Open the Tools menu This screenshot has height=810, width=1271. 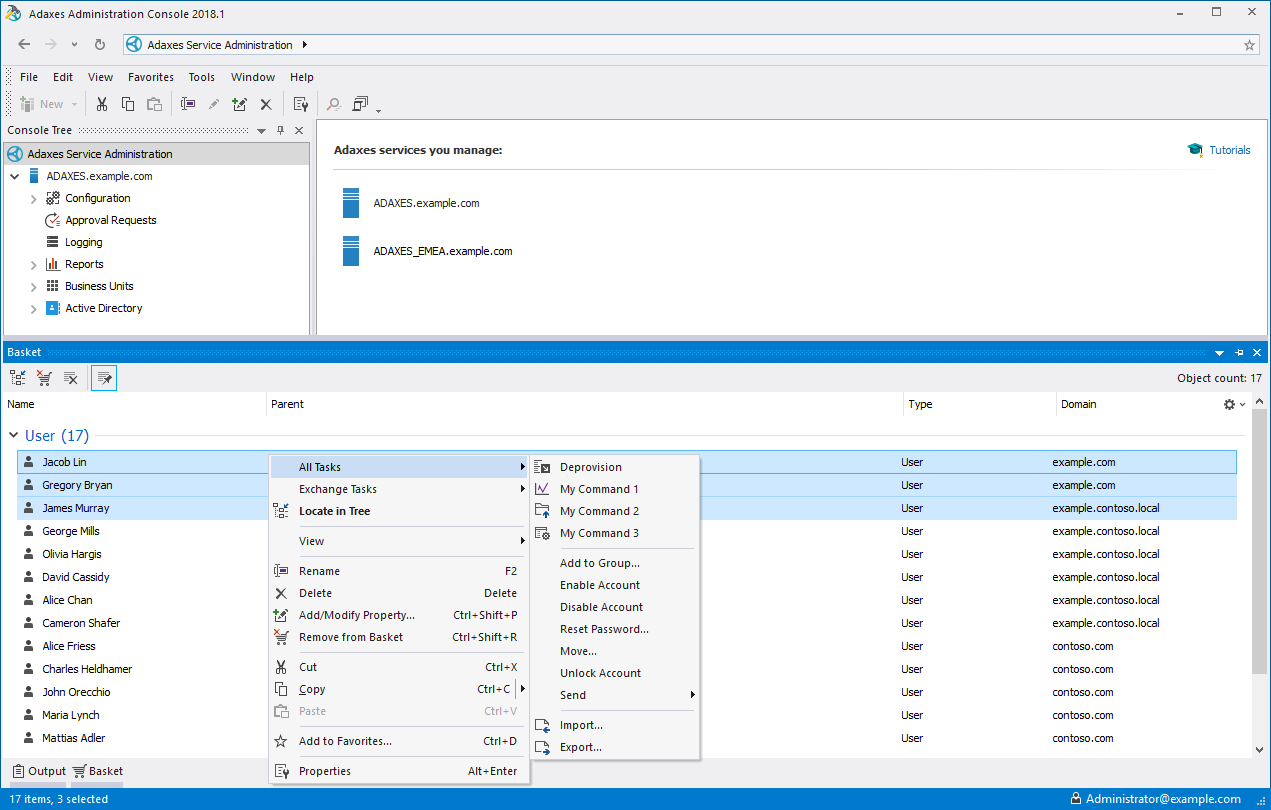pyautogui.click(x=201, y=77)
